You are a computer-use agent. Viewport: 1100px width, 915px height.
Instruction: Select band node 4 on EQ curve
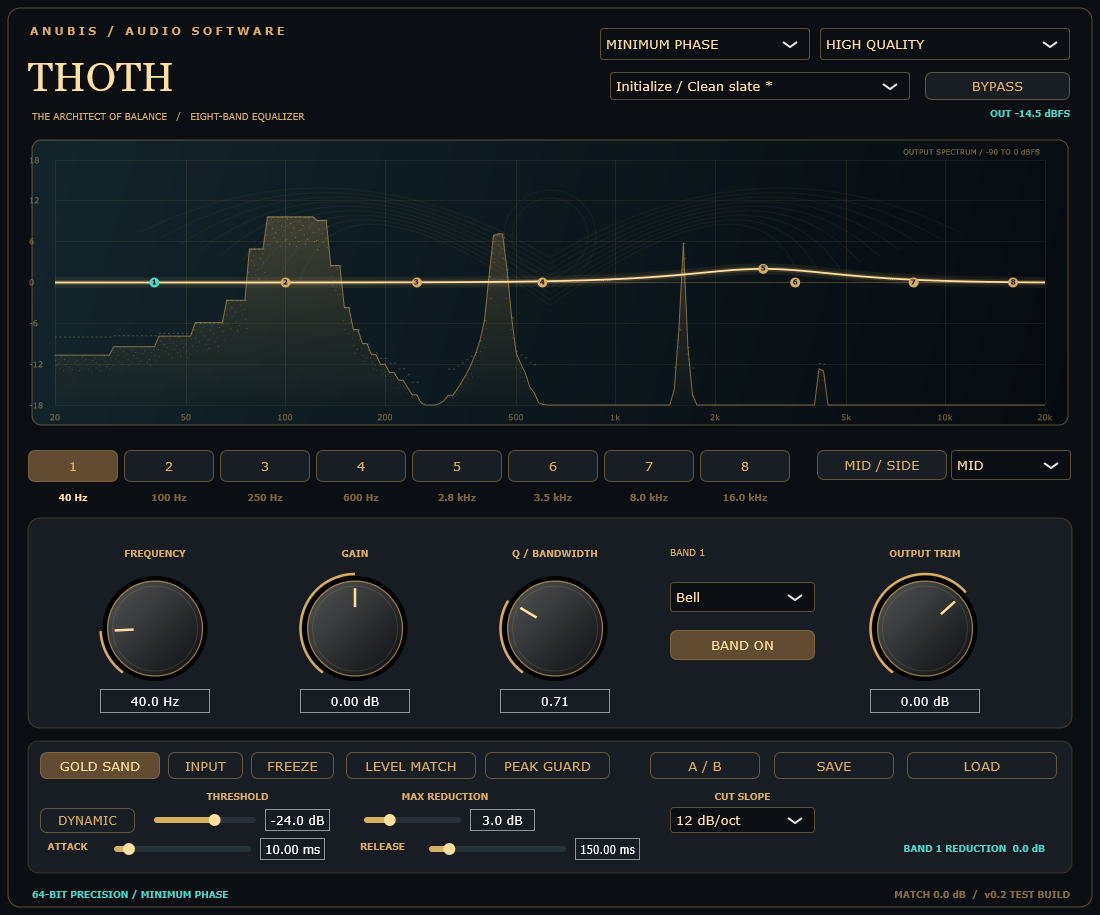point(542,282)
